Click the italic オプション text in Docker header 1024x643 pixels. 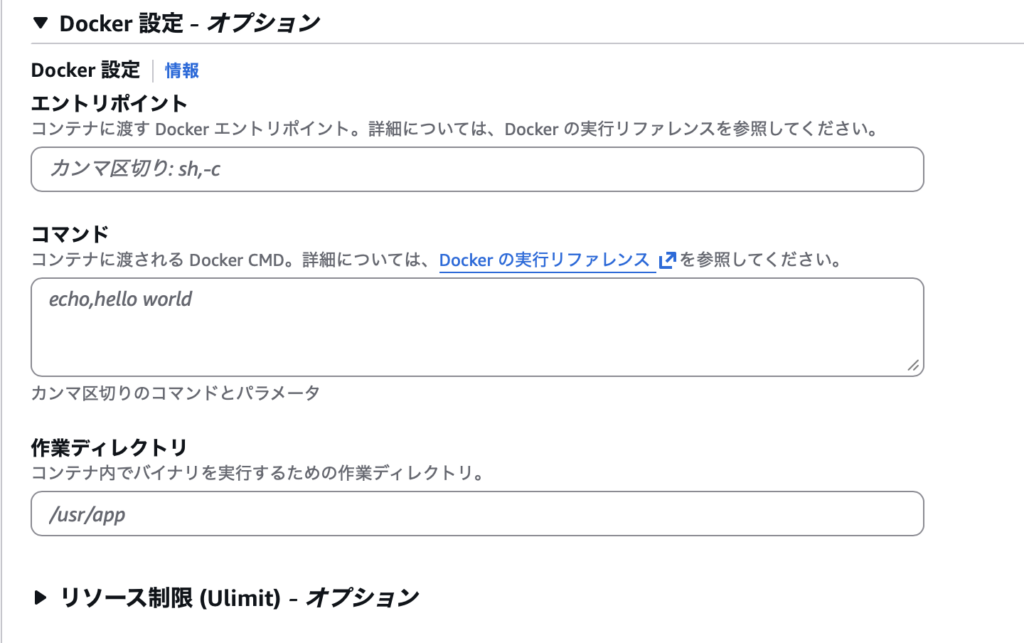tap(263, 24)
